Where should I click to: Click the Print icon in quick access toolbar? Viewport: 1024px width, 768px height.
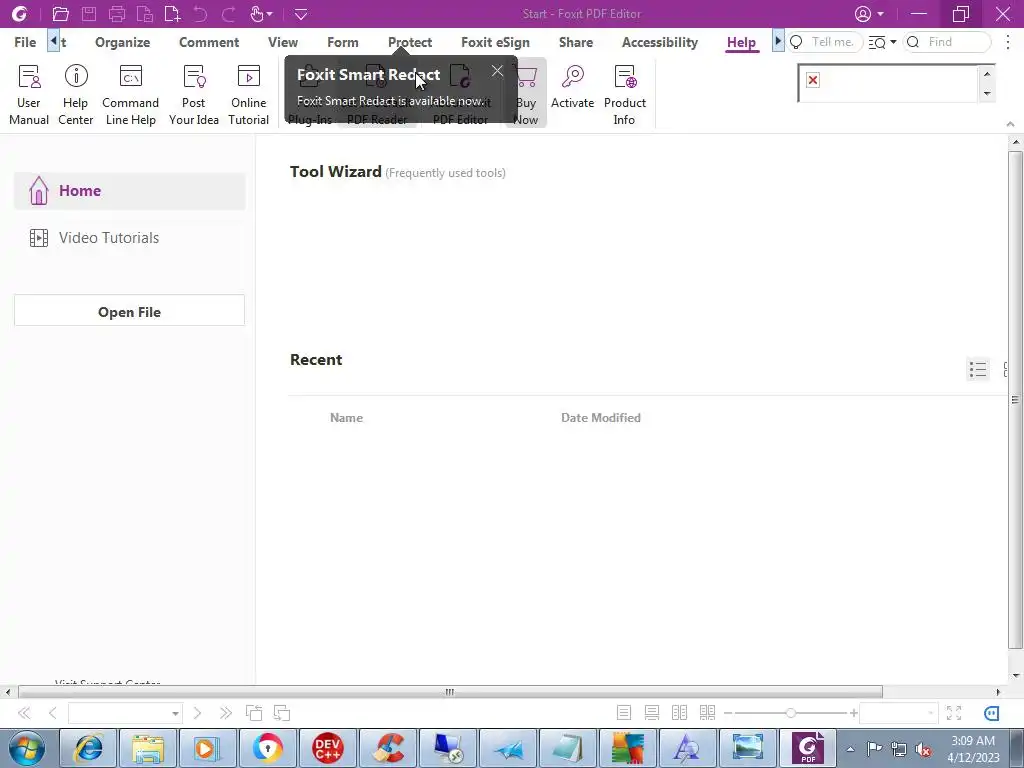click(117, 14)
